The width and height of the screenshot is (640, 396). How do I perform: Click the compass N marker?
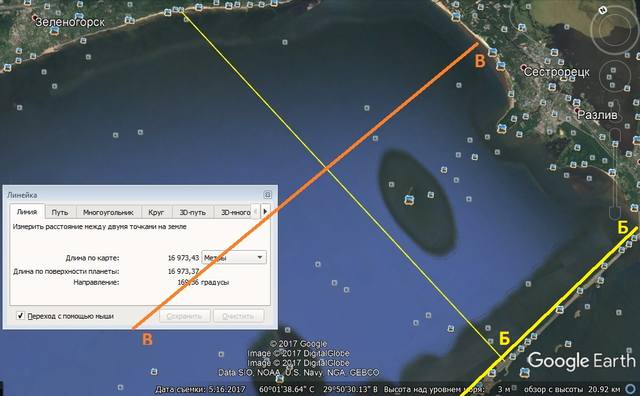pyautogui.click(x=603, y=10)
